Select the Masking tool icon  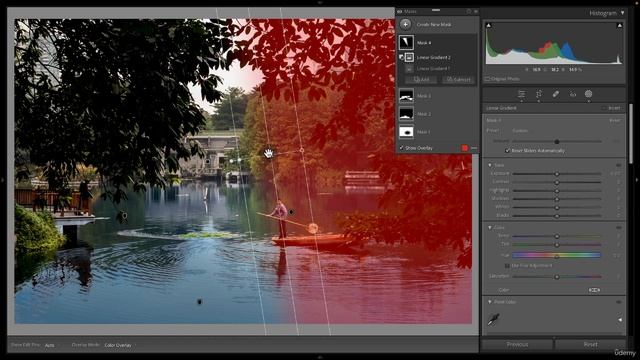588,94
